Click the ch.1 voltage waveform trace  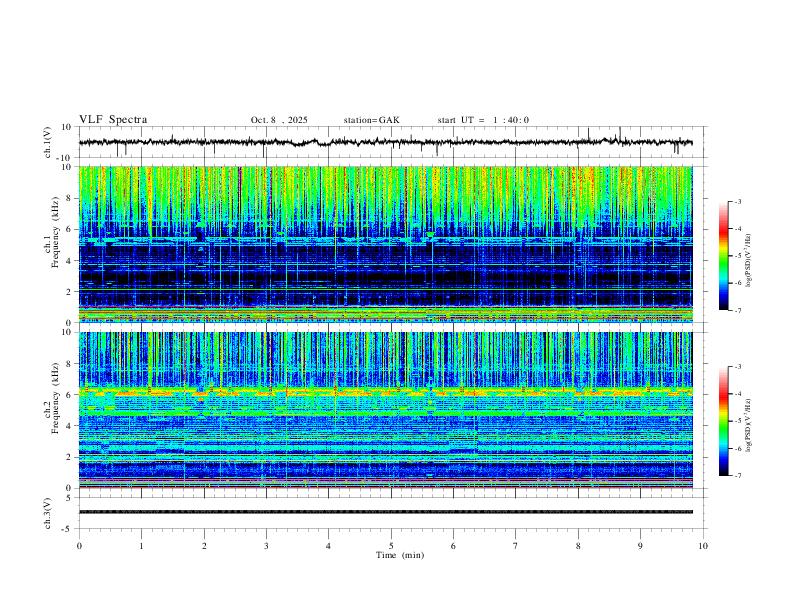click(385, 142)
